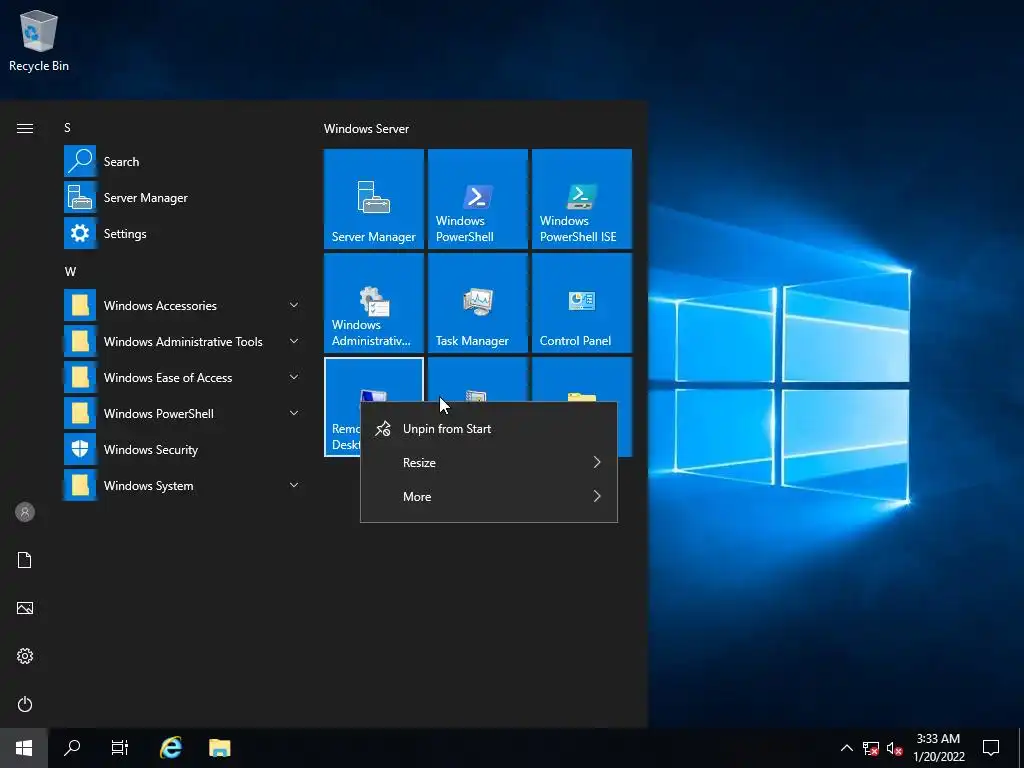Click the hamburger menu at top of Start
Viewport: 1024px width, 768px height.
[x=25, y=128]
